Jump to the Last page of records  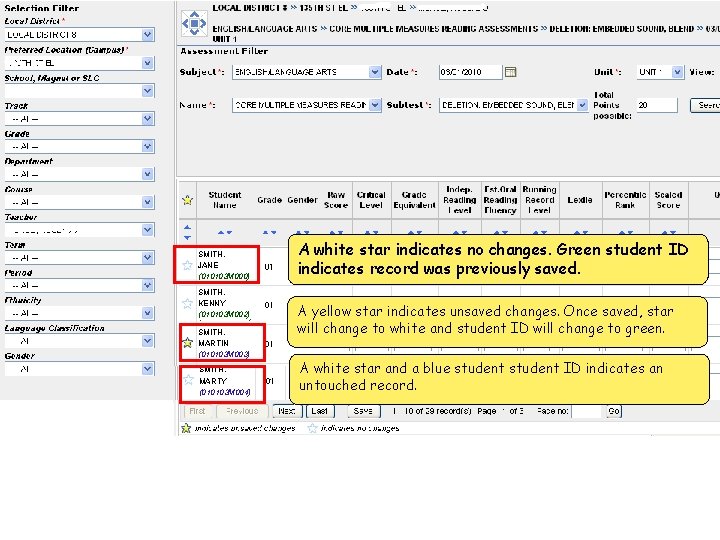coord(320,411)
